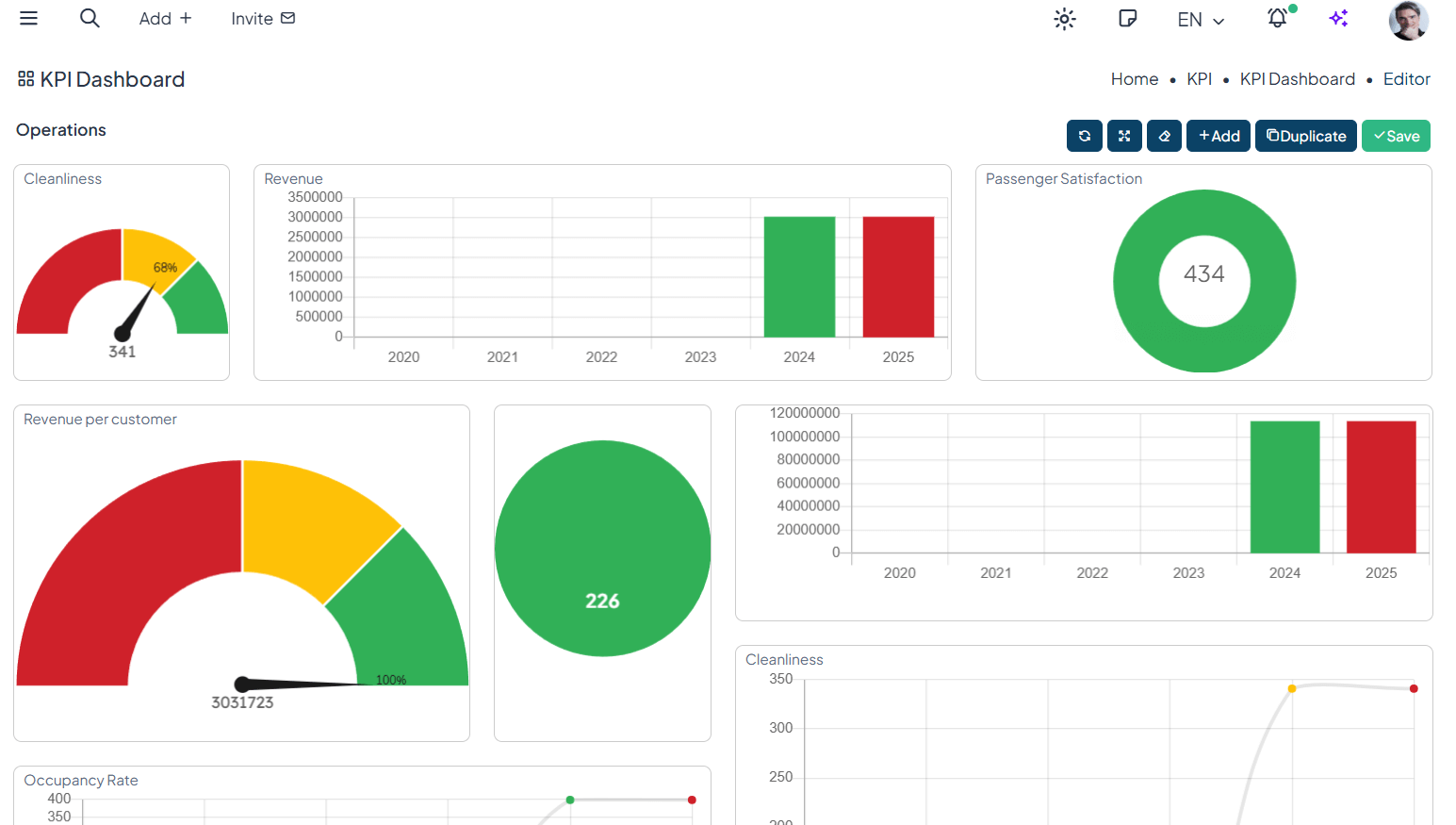Toggle light/dark theme sun icon
This screenshot has width=1456, height=825.
(1064, 19)
